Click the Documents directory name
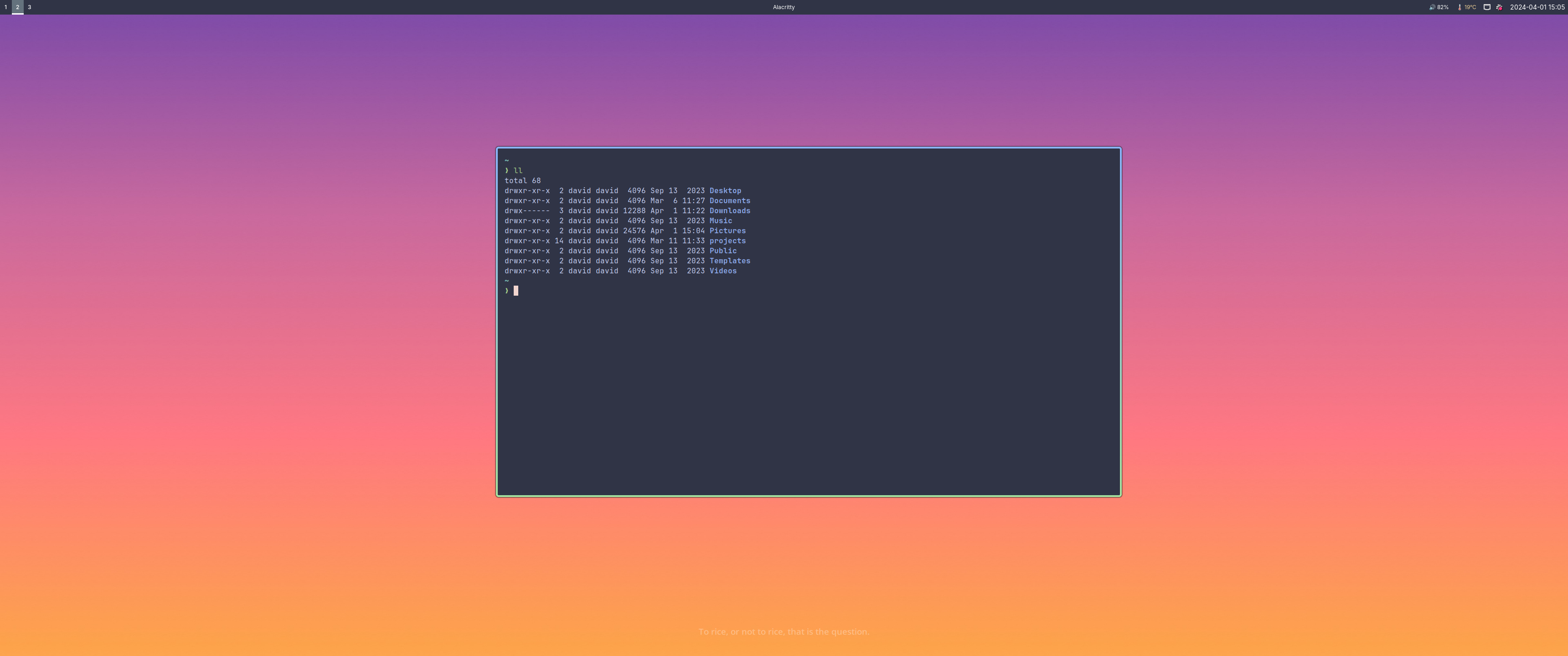 coord(729,201)
